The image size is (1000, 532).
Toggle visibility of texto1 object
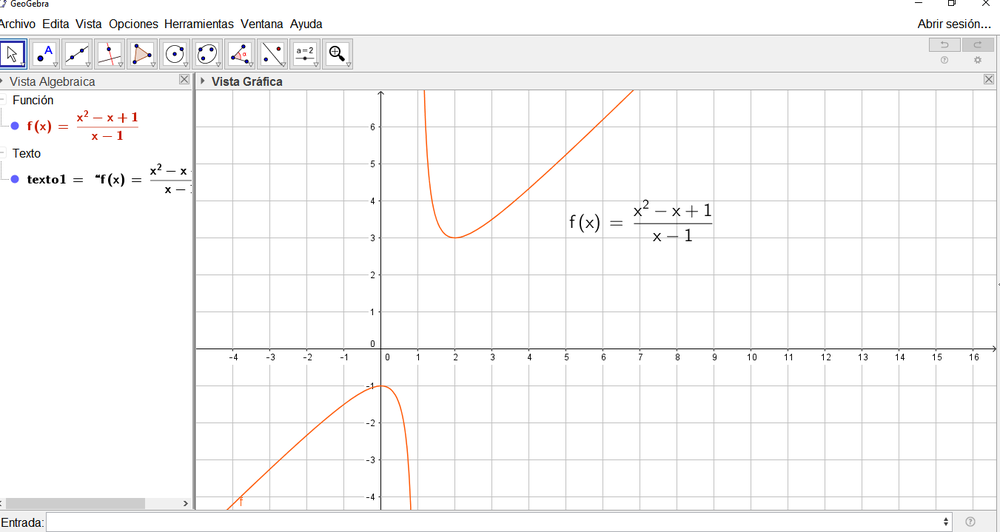(15, 179)
